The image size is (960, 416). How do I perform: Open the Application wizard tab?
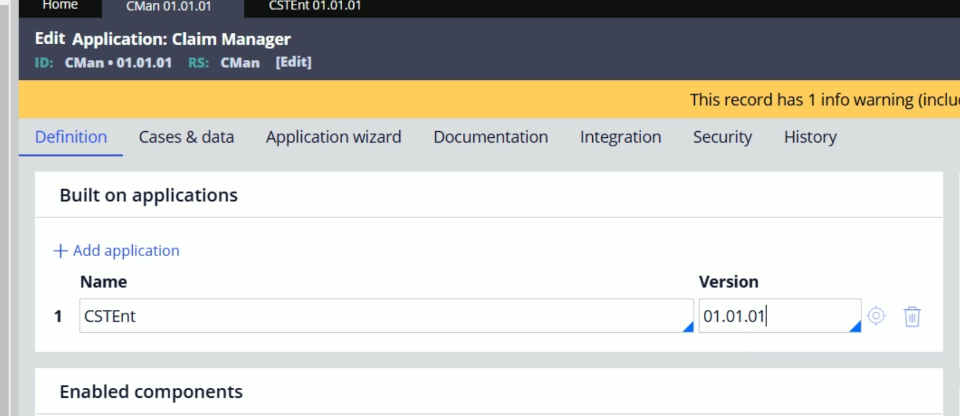pyautogui.click(x=334, y=137)
